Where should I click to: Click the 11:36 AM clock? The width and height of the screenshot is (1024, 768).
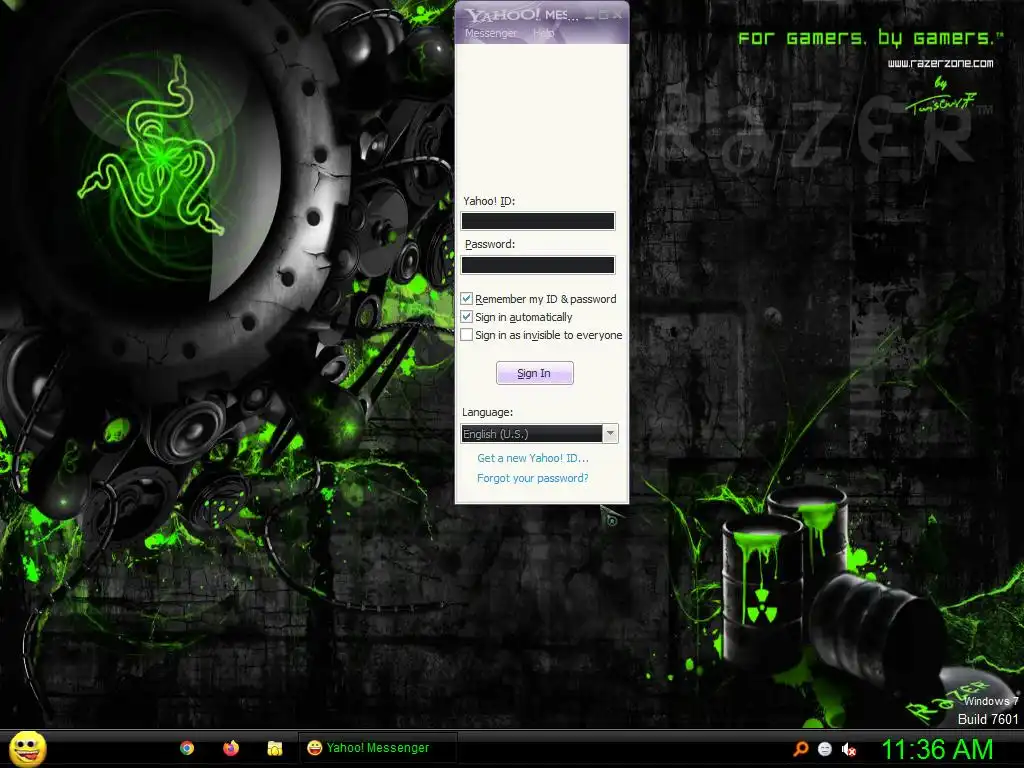coord(937,749)
